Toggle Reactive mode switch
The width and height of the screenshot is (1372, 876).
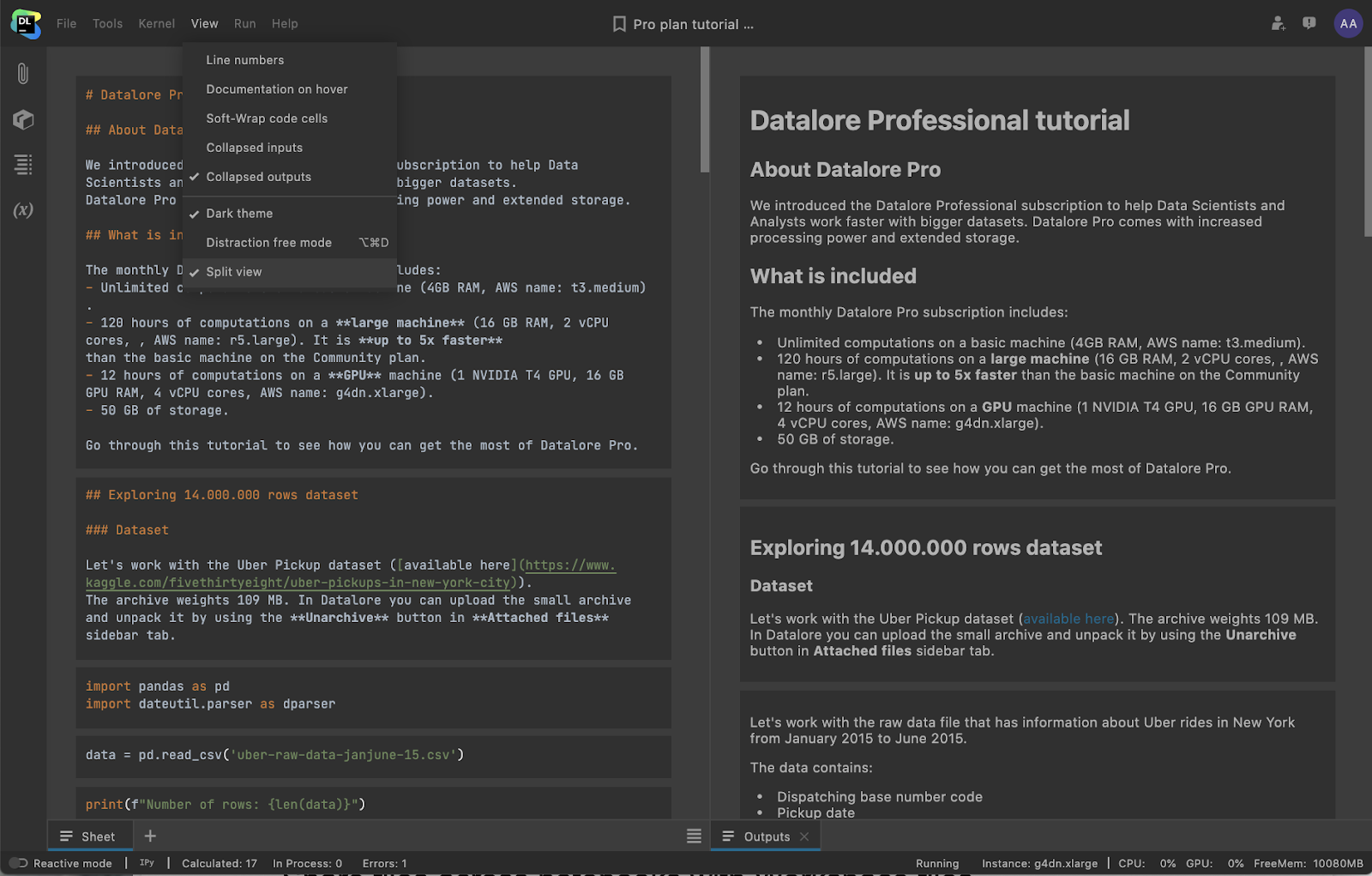click(x=19, y=863)
